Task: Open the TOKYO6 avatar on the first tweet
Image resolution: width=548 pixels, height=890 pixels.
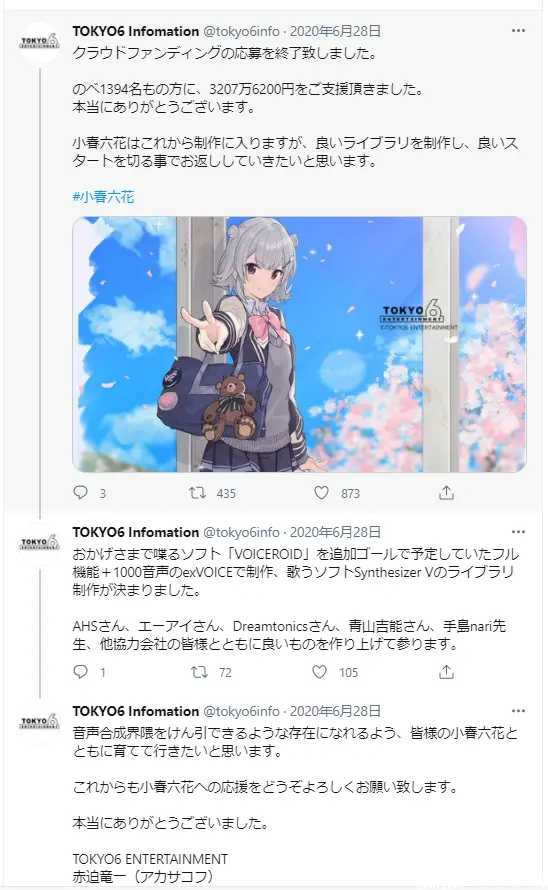Action: (x=40, y=42)
